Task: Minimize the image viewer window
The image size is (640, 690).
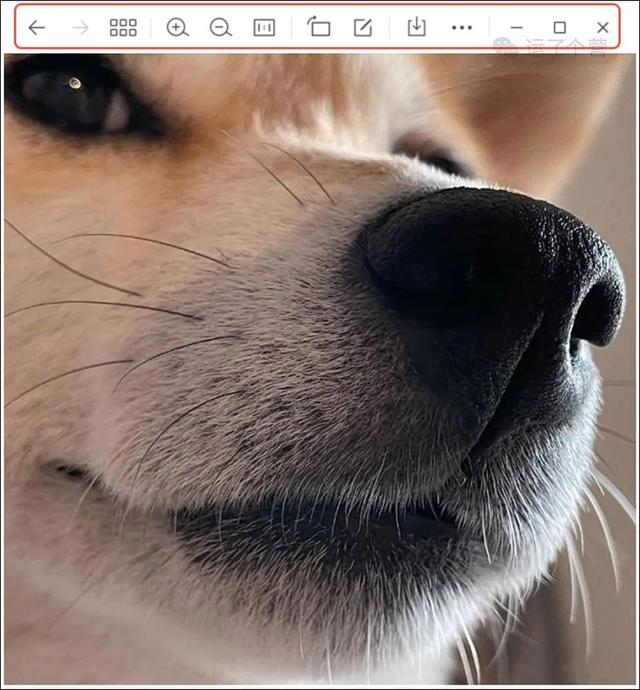Action: pos(516,28)
